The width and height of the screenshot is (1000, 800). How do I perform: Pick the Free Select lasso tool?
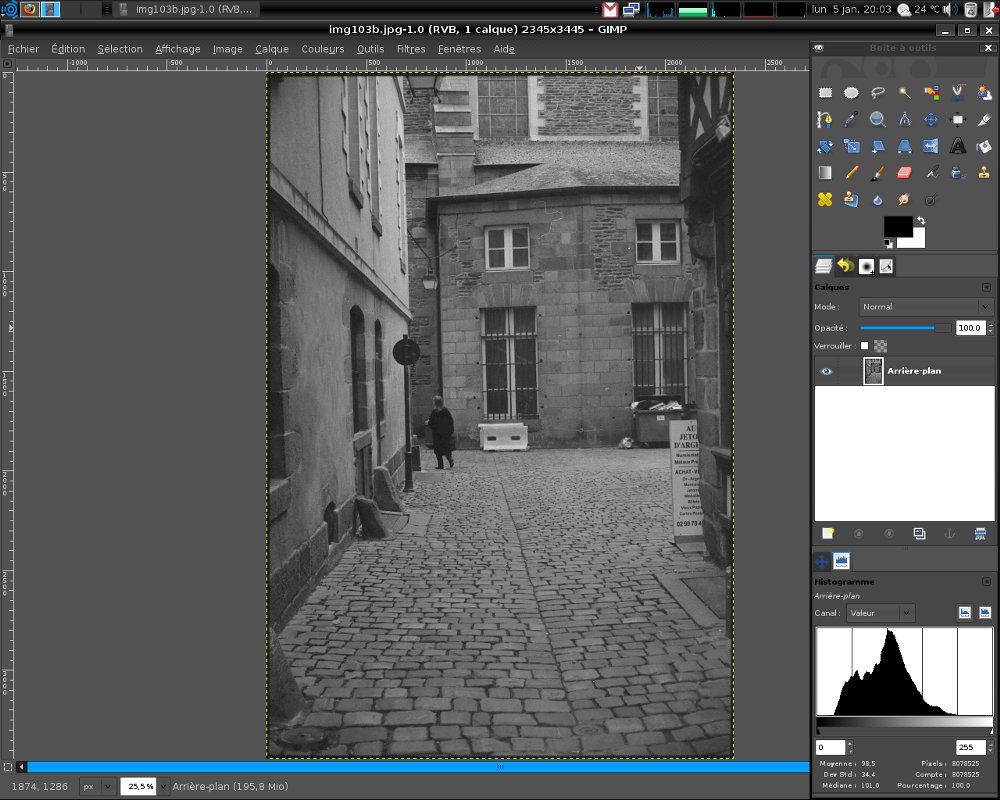click(x=878, y=93)
